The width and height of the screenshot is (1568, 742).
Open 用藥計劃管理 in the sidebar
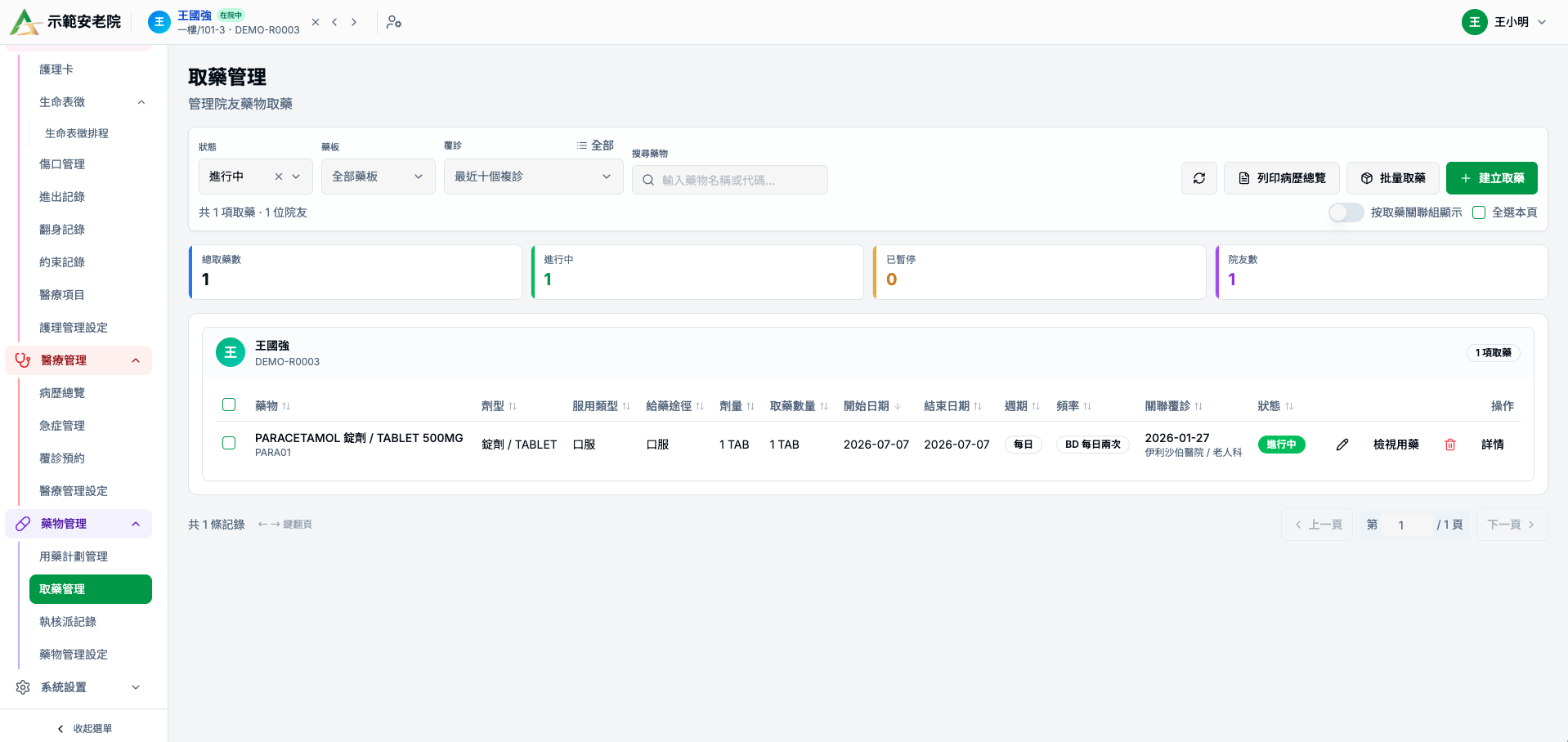pyautogui.click(x=91, y=556)
